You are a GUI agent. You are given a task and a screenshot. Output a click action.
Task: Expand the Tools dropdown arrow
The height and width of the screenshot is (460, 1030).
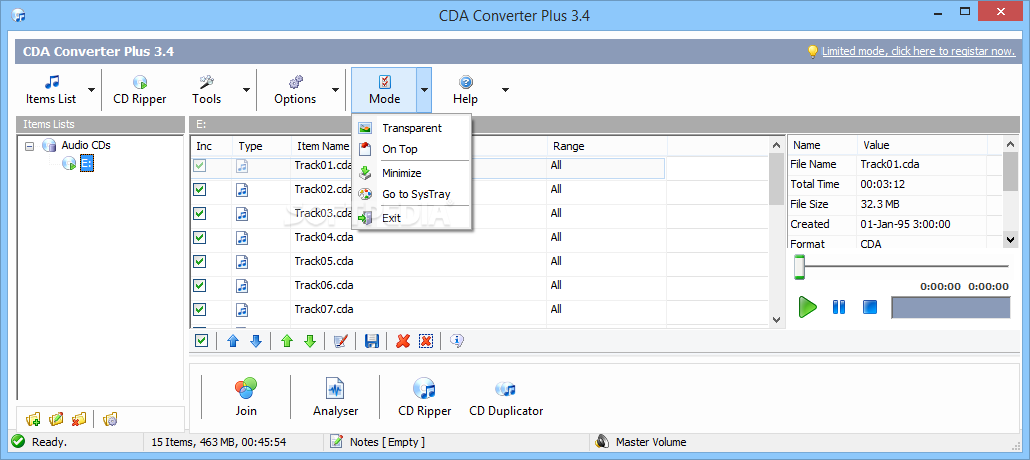click(246, 90)
